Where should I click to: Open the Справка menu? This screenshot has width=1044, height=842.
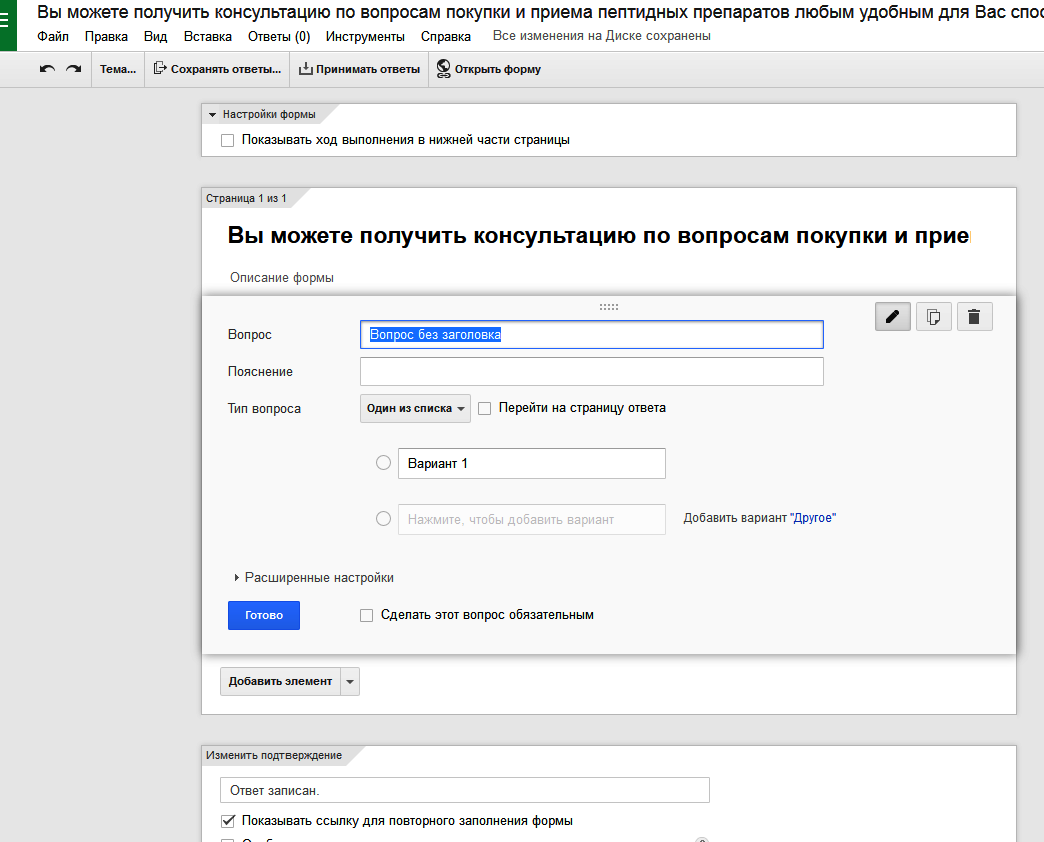tap(446, 37)
